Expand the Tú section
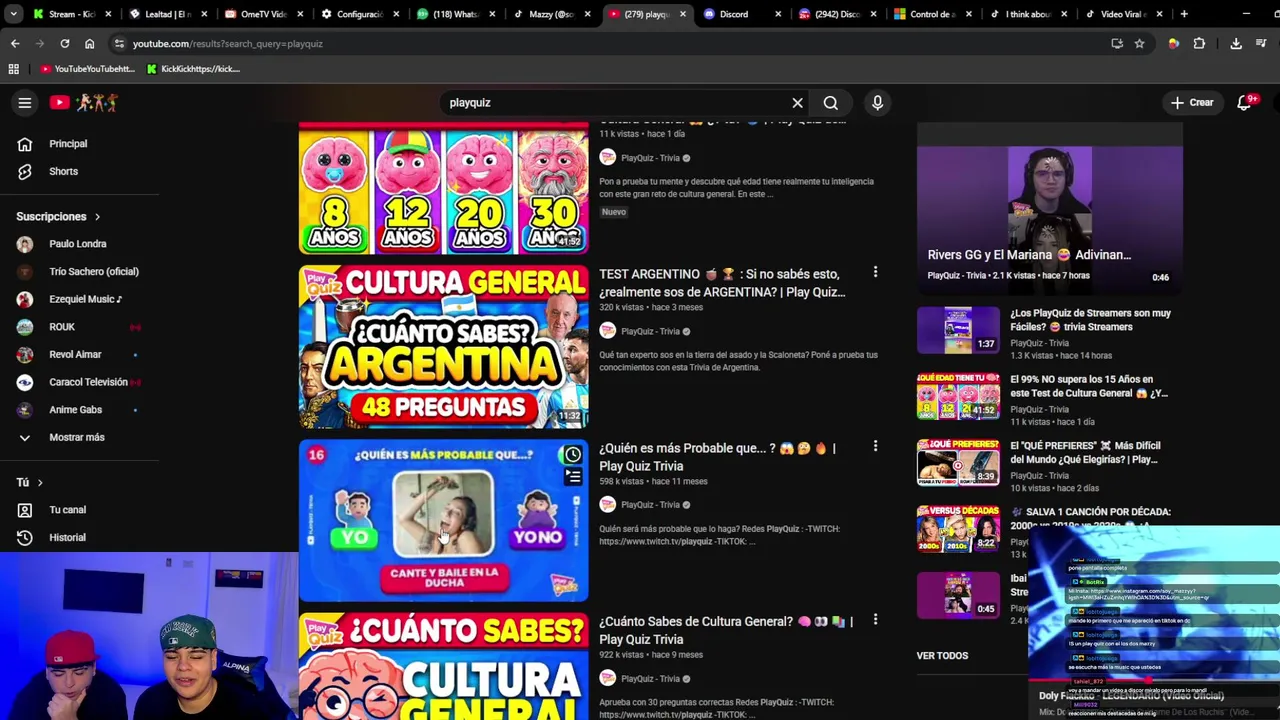 click(x=40, y=483)
